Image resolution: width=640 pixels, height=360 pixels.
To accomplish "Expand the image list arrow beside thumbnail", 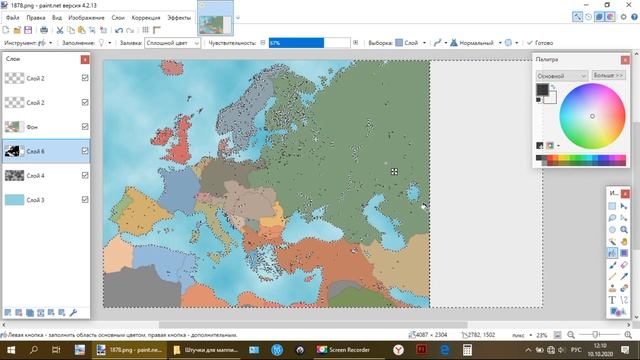I will (238, 18).
